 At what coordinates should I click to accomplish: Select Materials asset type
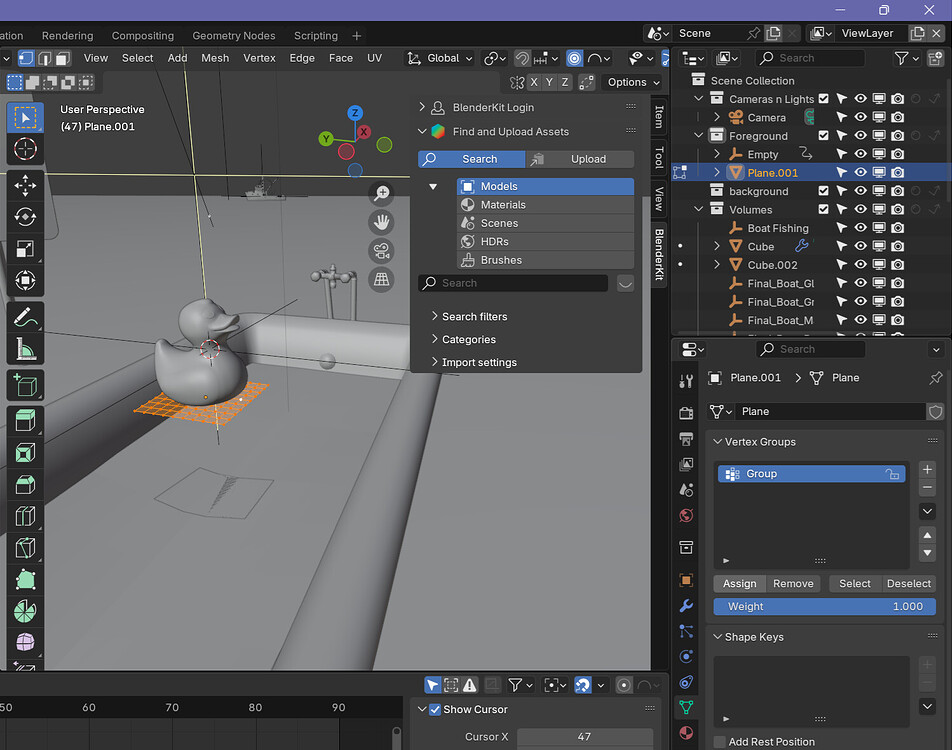pos(545,205)
